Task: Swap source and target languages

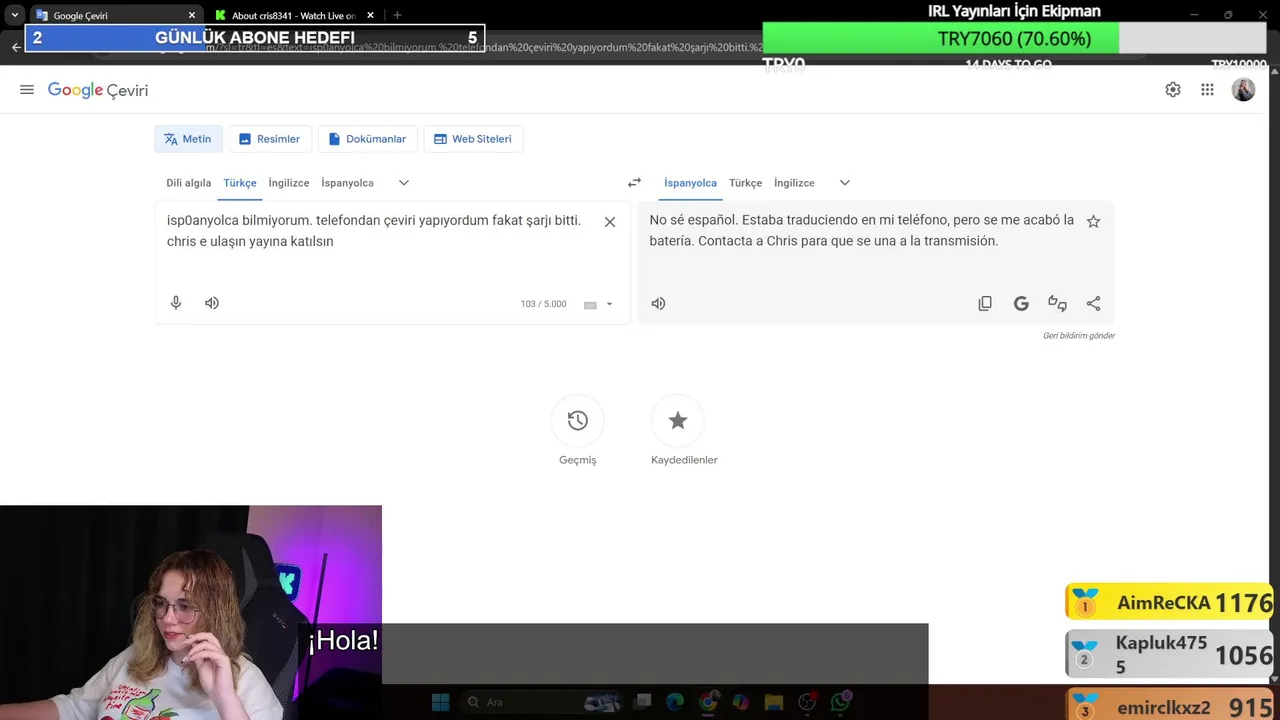Action: click(x=634, y=183)
